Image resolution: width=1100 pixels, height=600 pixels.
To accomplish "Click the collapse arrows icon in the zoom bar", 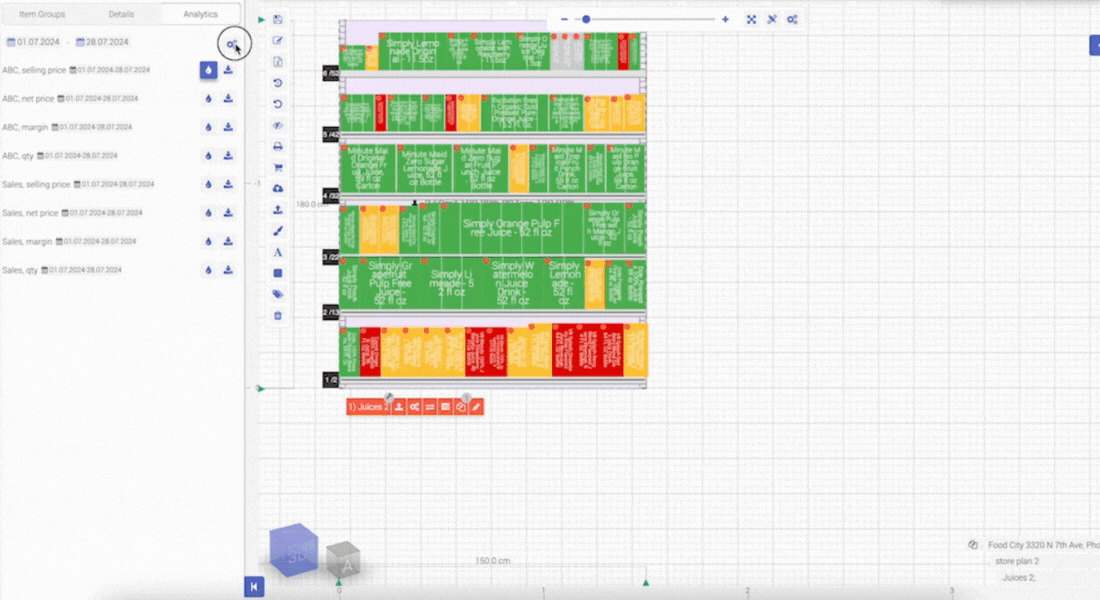I will (x=772, y=20).
